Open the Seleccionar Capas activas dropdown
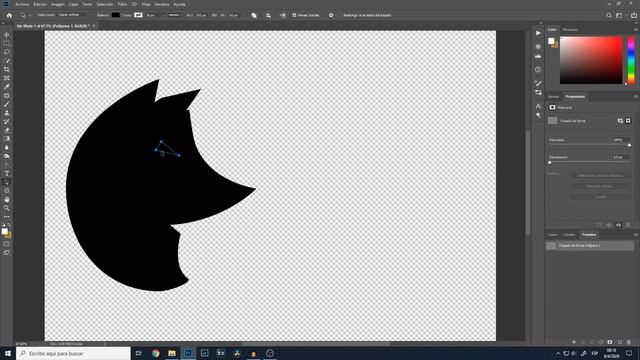Screen dimensions: 640x360 point(74,15)
